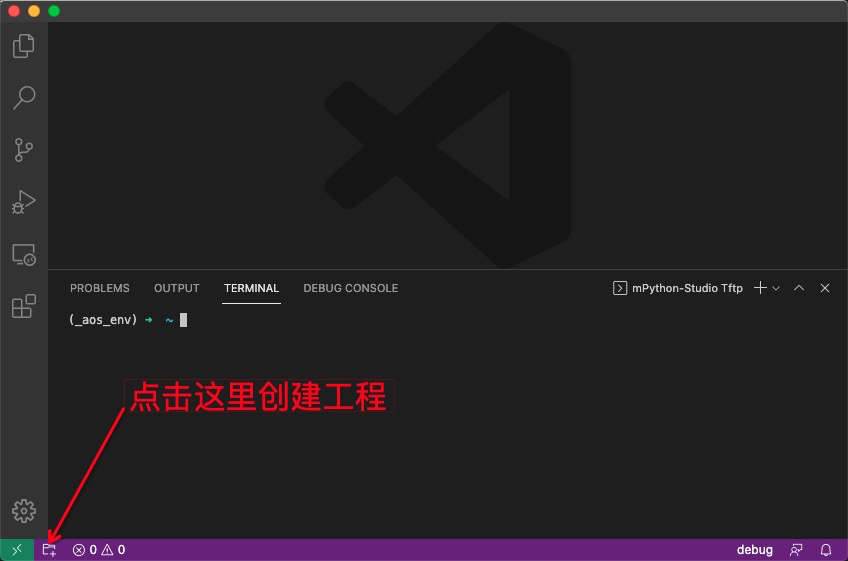Image resolution: width=848 pixels, height=561 pixels.
Task: Click the debug status bar entry
Action: (x=754, y=550)
